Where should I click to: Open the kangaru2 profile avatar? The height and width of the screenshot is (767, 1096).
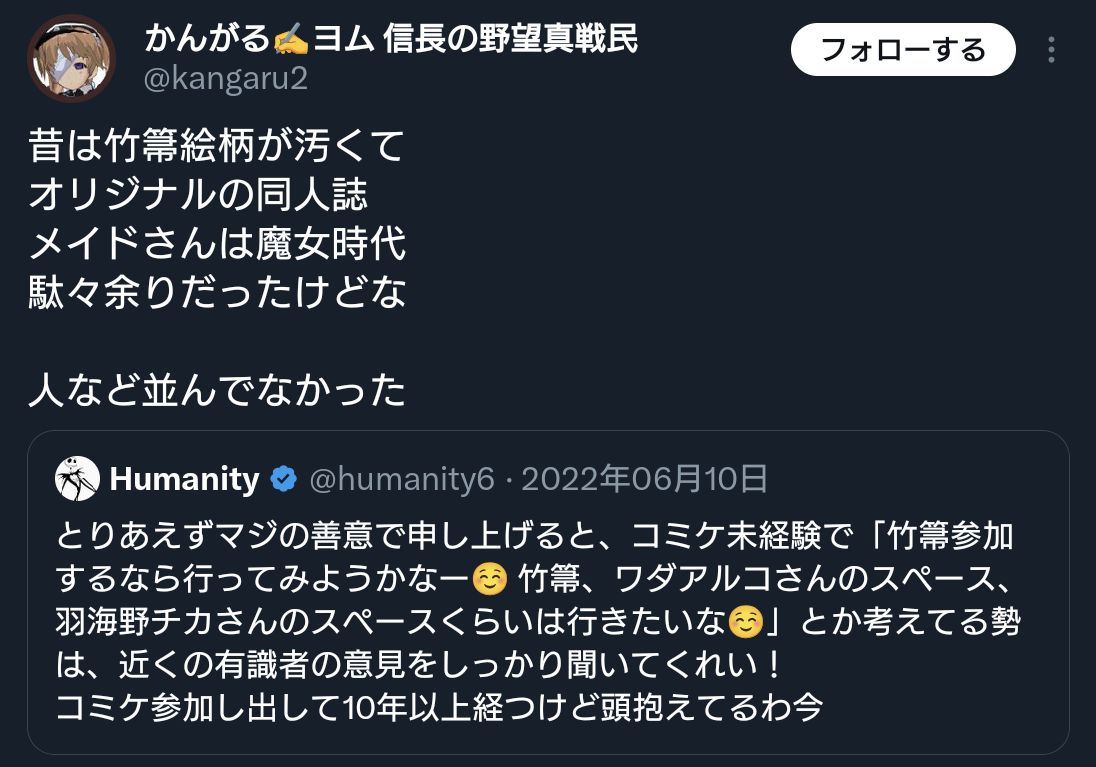coord(71,59)
